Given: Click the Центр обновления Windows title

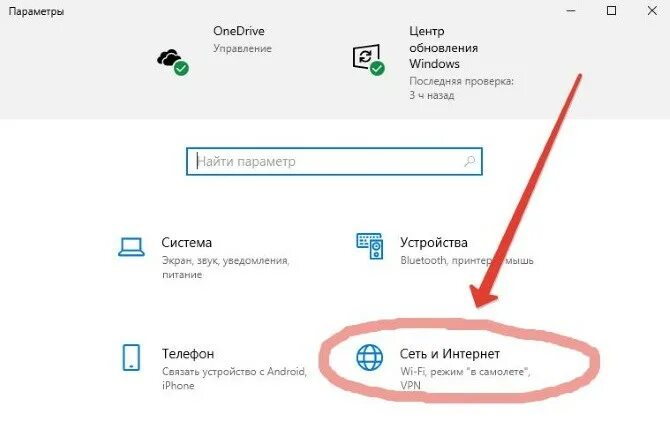Looking at the screenshot, I should point(444,47).
